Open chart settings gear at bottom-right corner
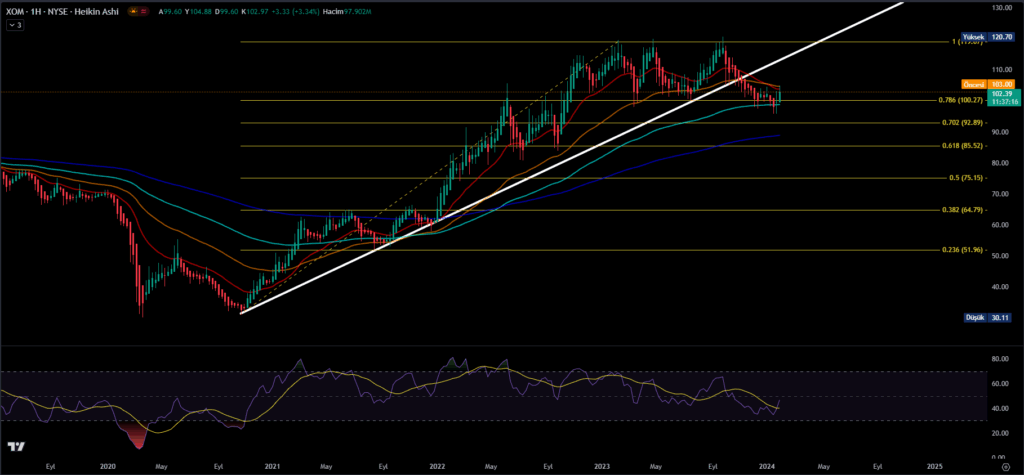The width and height of the screenshot is (1024, 475). (1006, 467)
